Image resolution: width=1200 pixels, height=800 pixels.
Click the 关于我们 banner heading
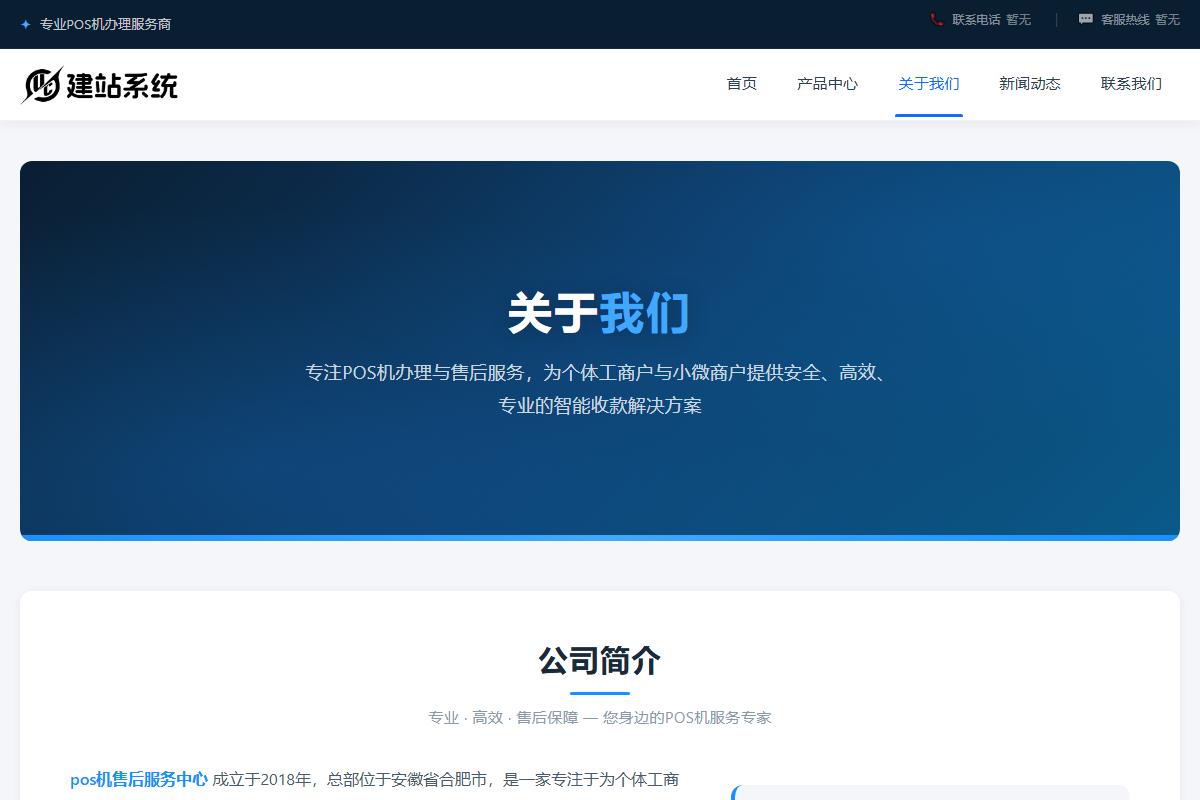point(599,313)
